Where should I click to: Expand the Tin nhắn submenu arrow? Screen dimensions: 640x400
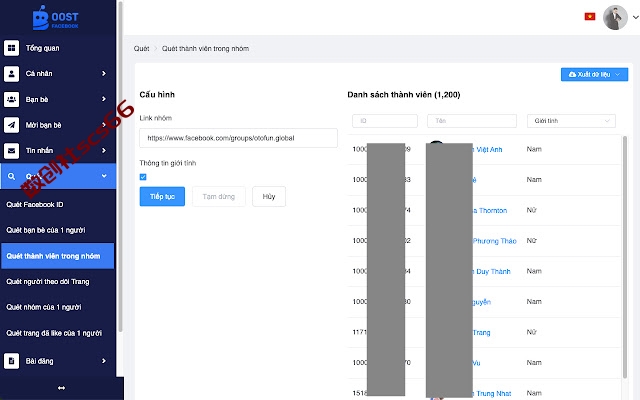pyautogui.click(x=104, y=151)
